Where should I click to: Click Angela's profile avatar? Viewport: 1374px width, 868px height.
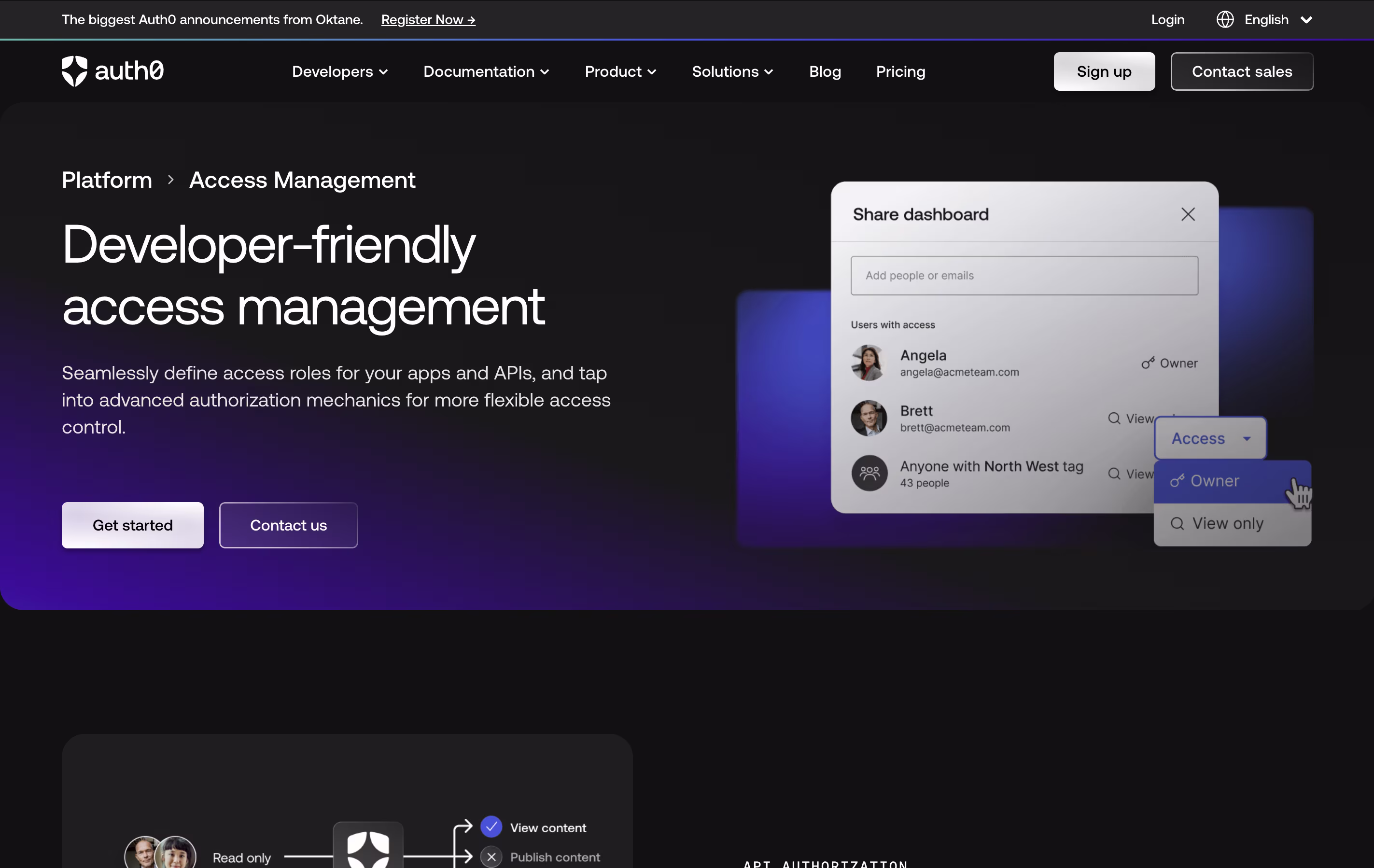point(869,363)
